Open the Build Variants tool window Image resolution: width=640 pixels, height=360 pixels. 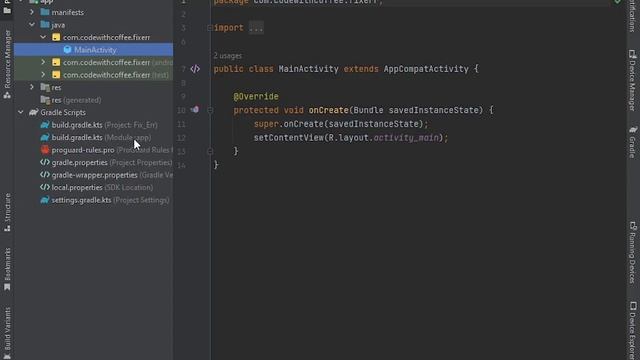pyautogui.click(x=7, y=333)
